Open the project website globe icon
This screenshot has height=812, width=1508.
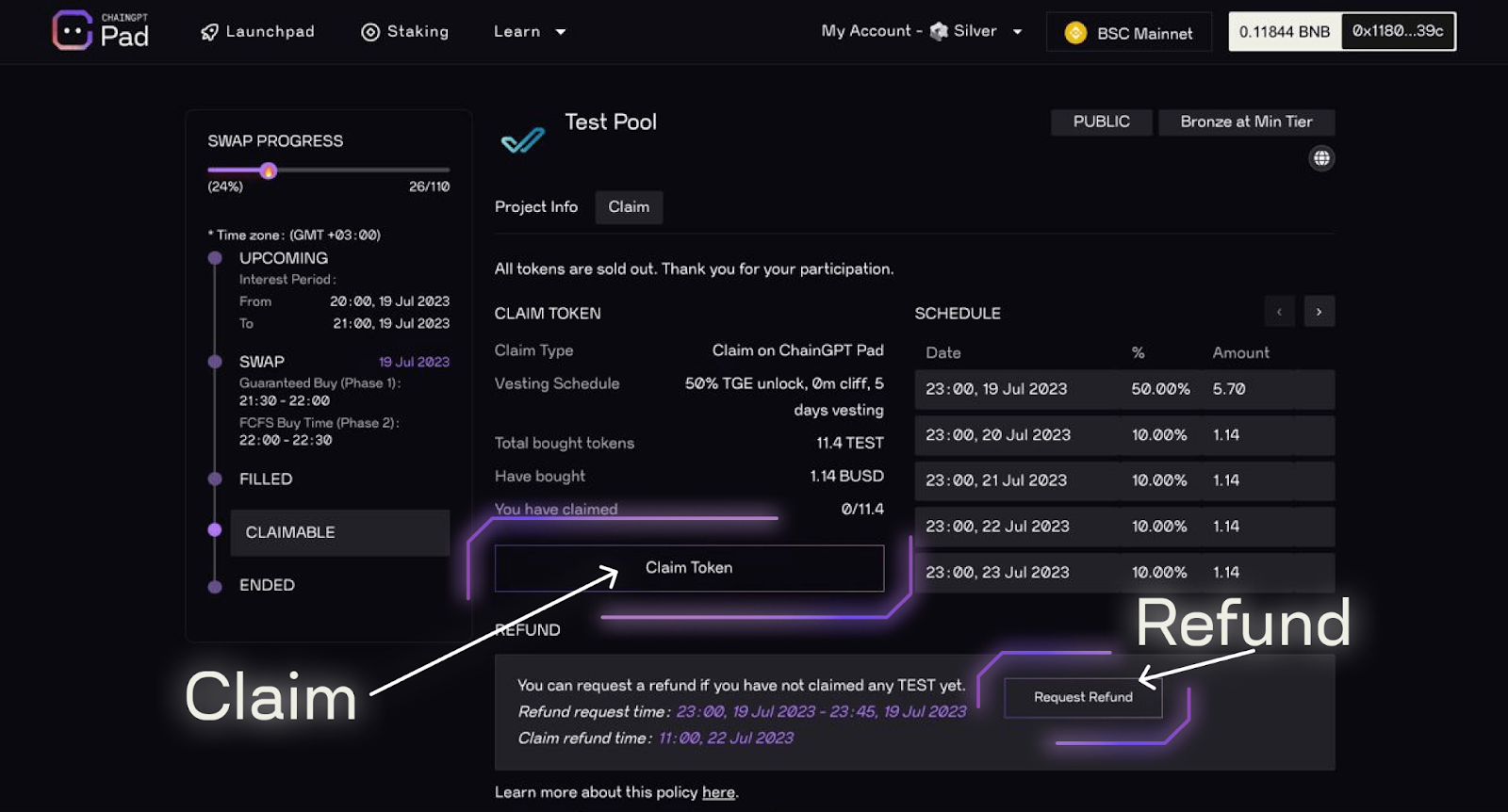pyautogui.click(x=1321, y=158)
